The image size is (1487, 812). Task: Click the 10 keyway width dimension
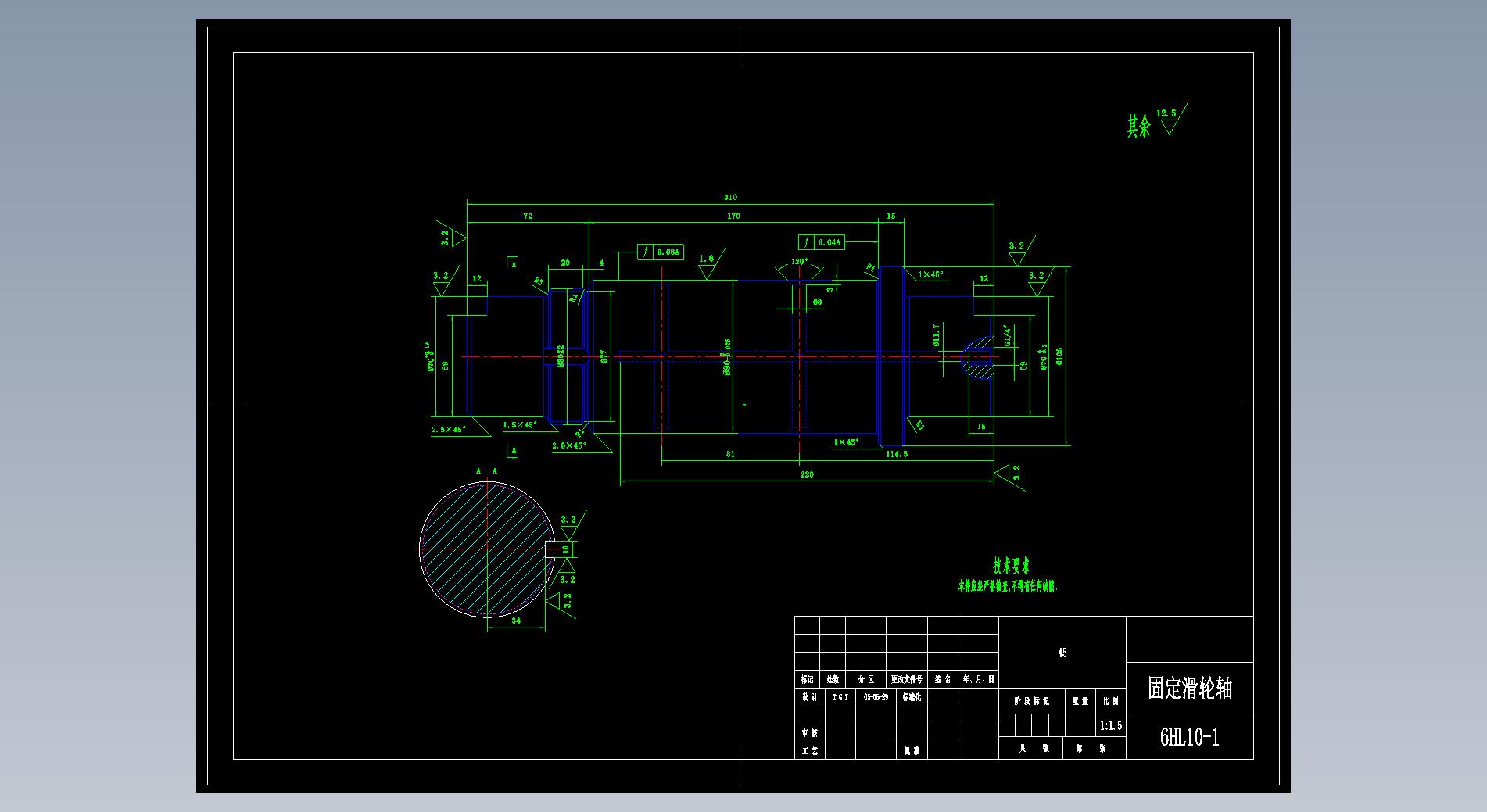pos(566,549)
